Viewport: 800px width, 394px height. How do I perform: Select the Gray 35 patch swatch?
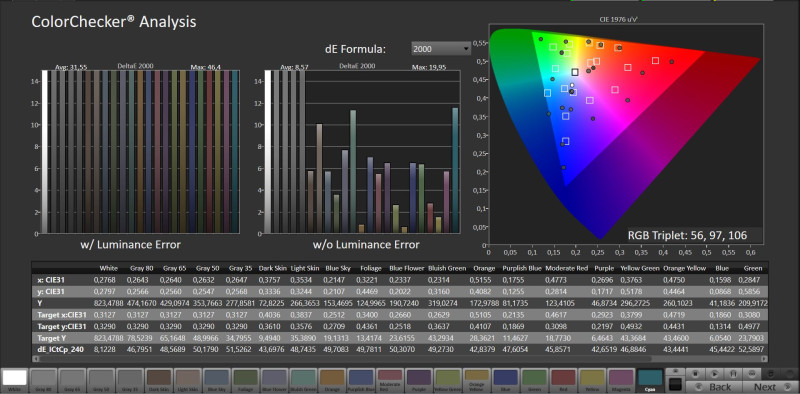pyautogui.click(x=130, y=380)
